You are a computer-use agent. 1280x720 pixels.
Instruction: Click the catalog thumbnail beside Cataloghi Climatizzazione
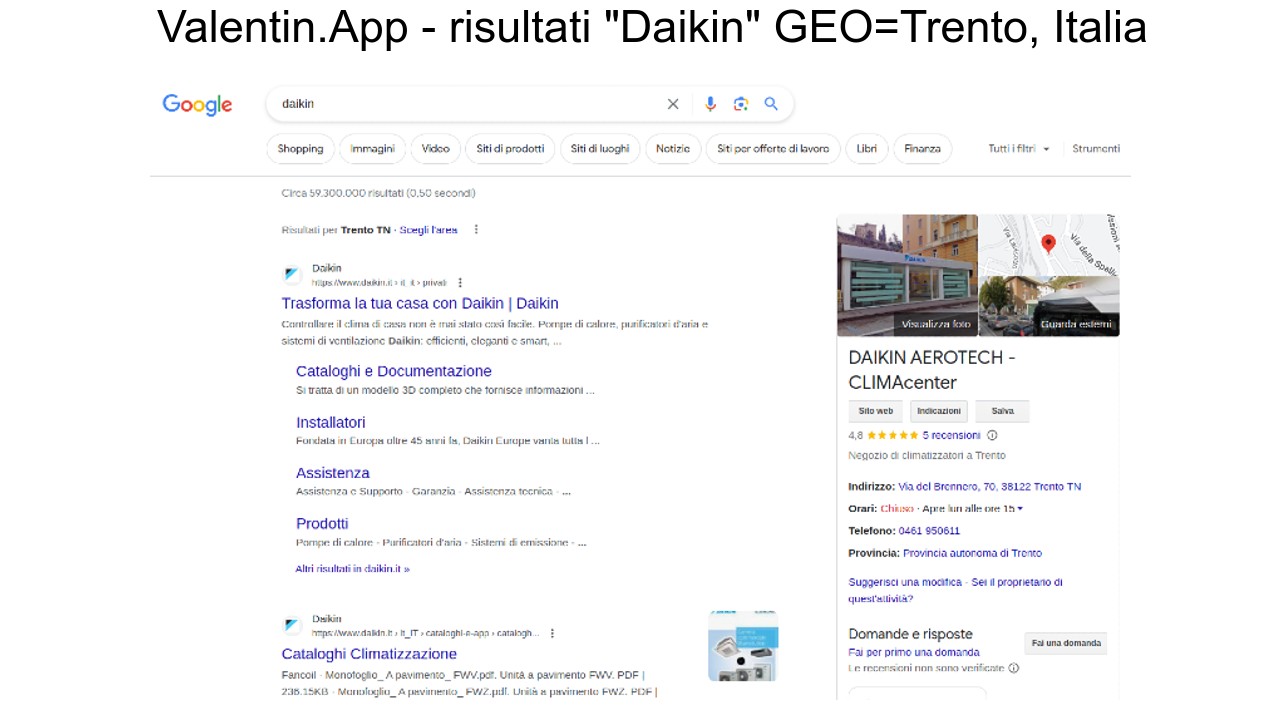(x=743, y=646)
